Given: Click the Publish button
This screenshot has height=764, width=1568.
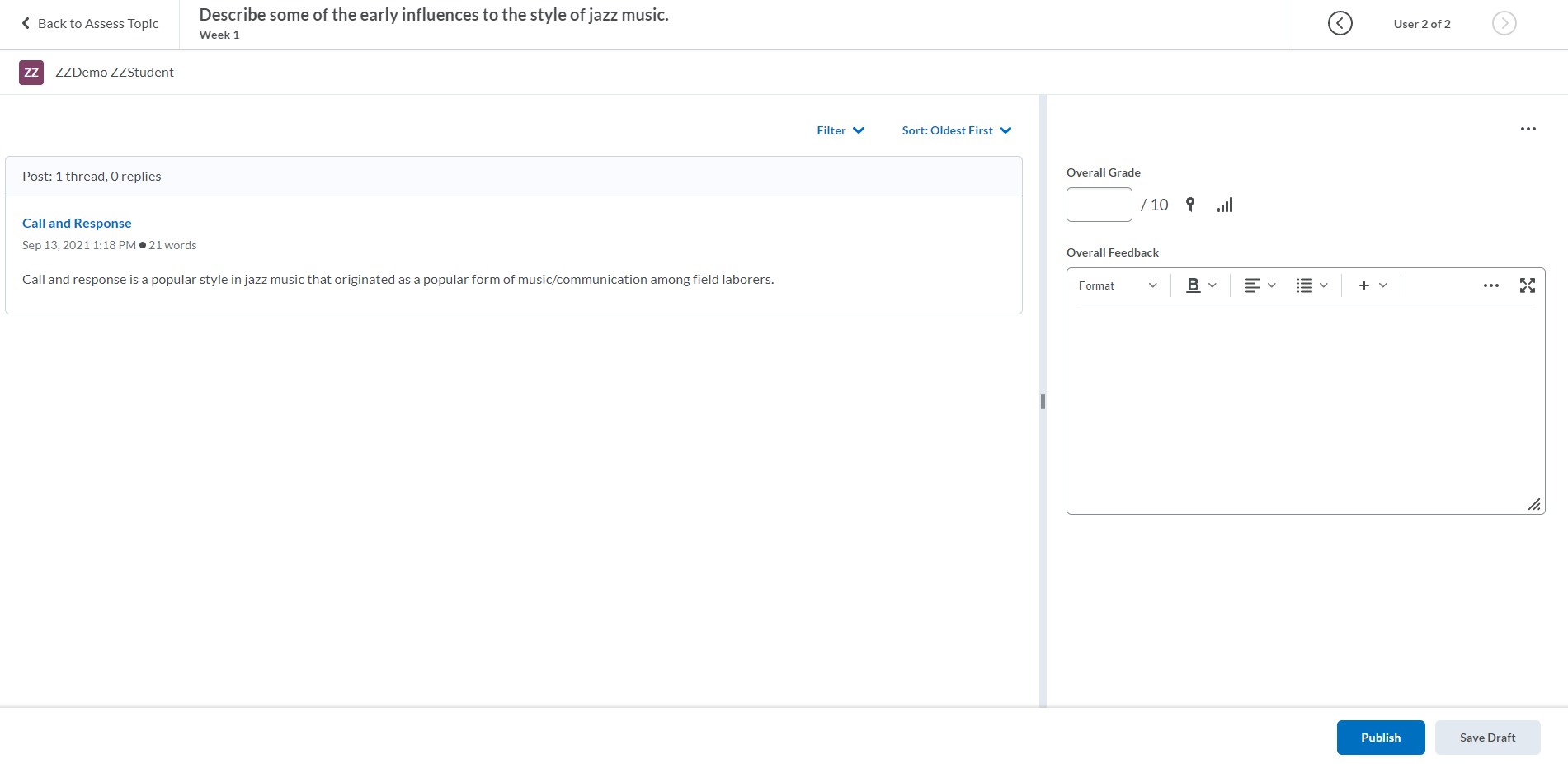Looking at the screenshot, I should click(x=1380, y=738).
